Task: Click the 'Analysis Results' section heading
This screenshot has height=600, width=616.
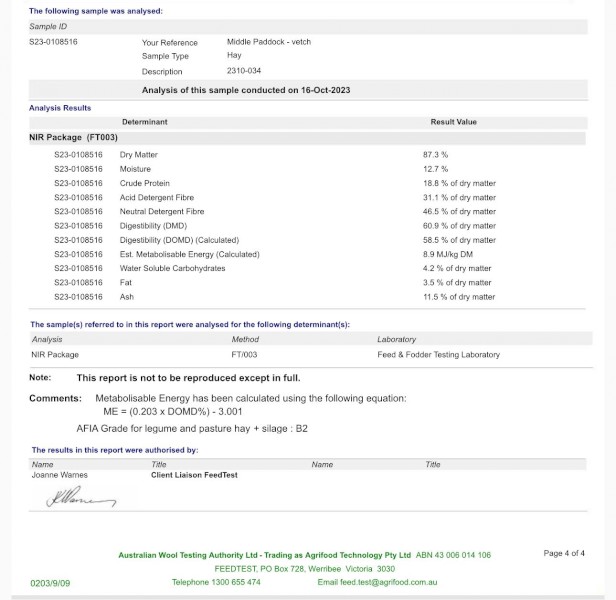Action: [60, 108]
